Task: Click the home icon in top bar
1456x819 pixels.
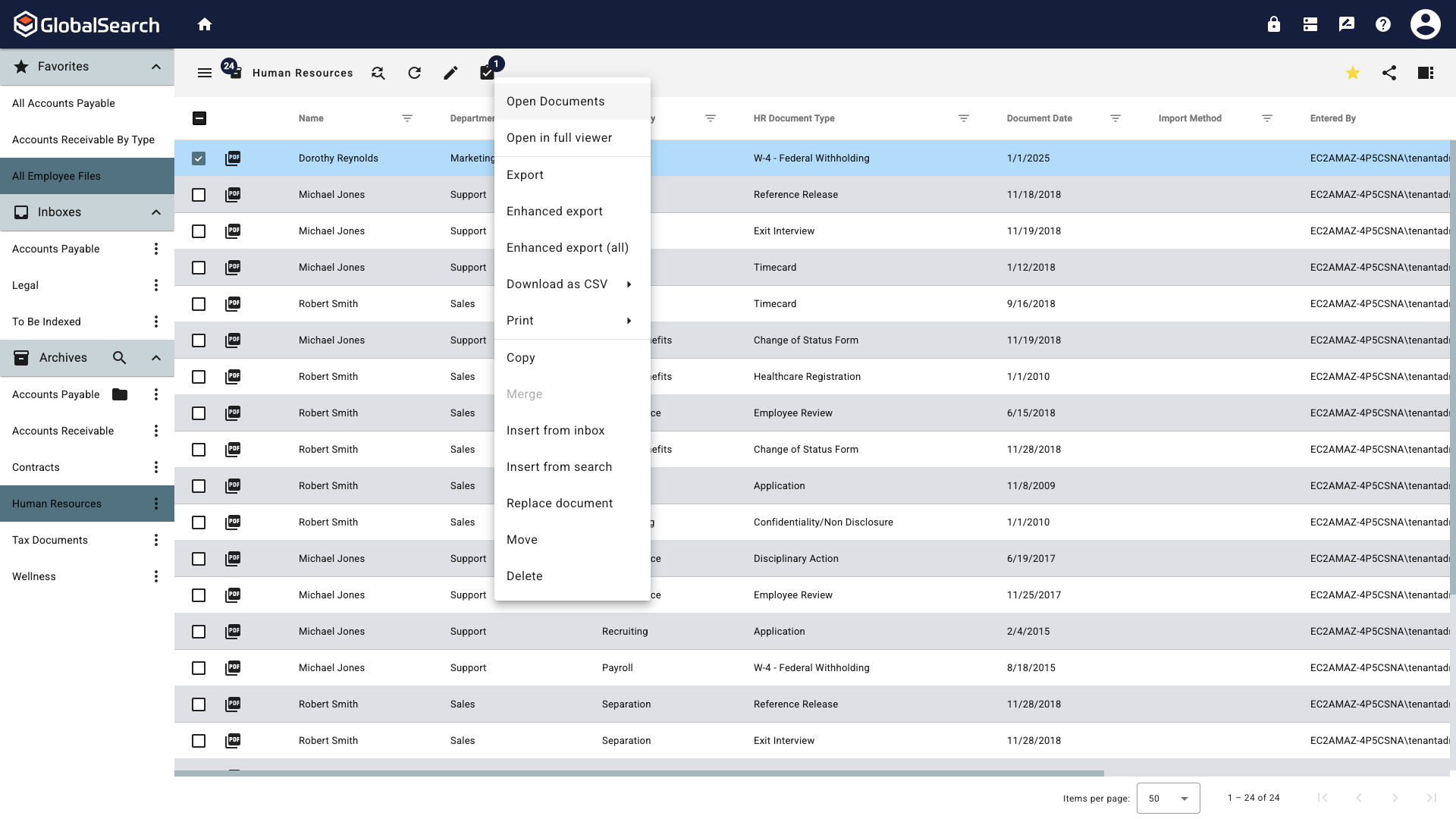Action: pyautogui.click(x=205, y=24)
